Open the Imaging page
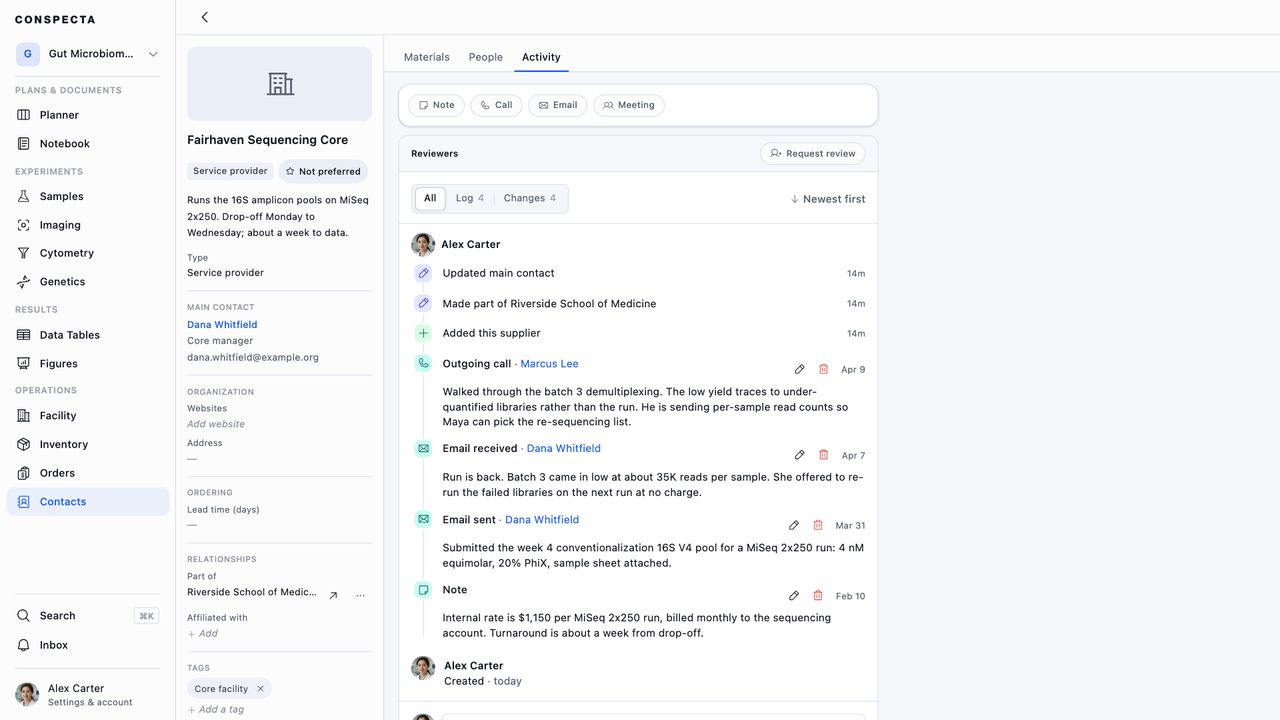Screen dimensions: 1280x720 (x=88, y=225)
